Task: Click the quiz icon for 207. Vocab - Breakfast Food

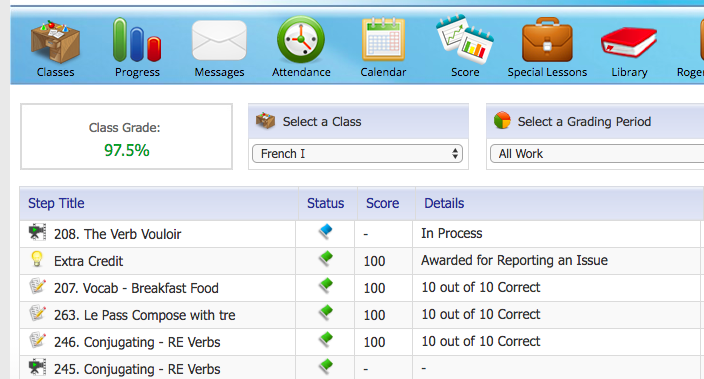Action: tap(38, 286)
